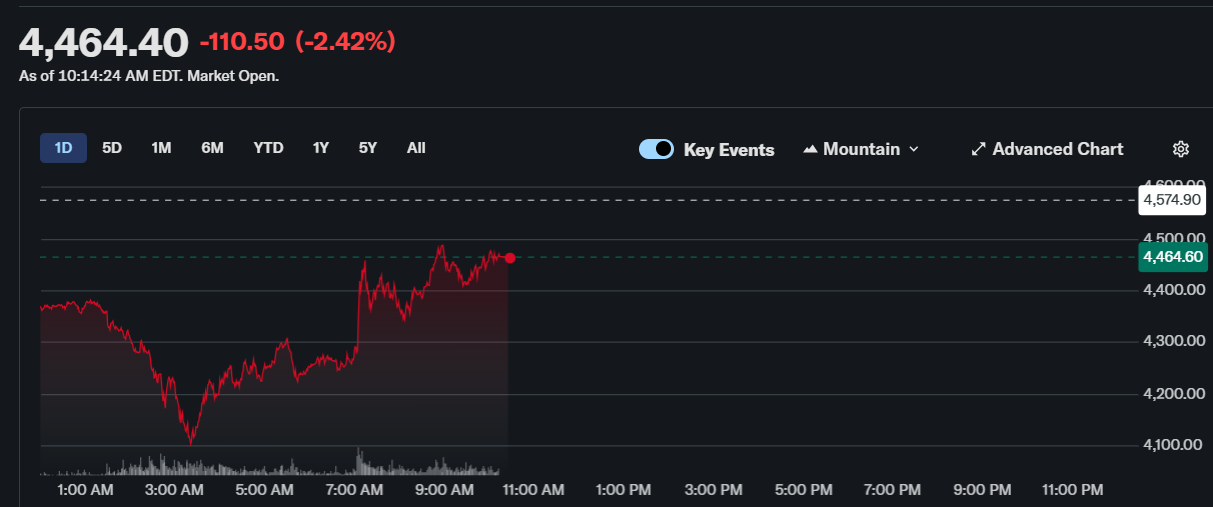Click the volume bars near 7:00 AM

(x=358, y=462)
